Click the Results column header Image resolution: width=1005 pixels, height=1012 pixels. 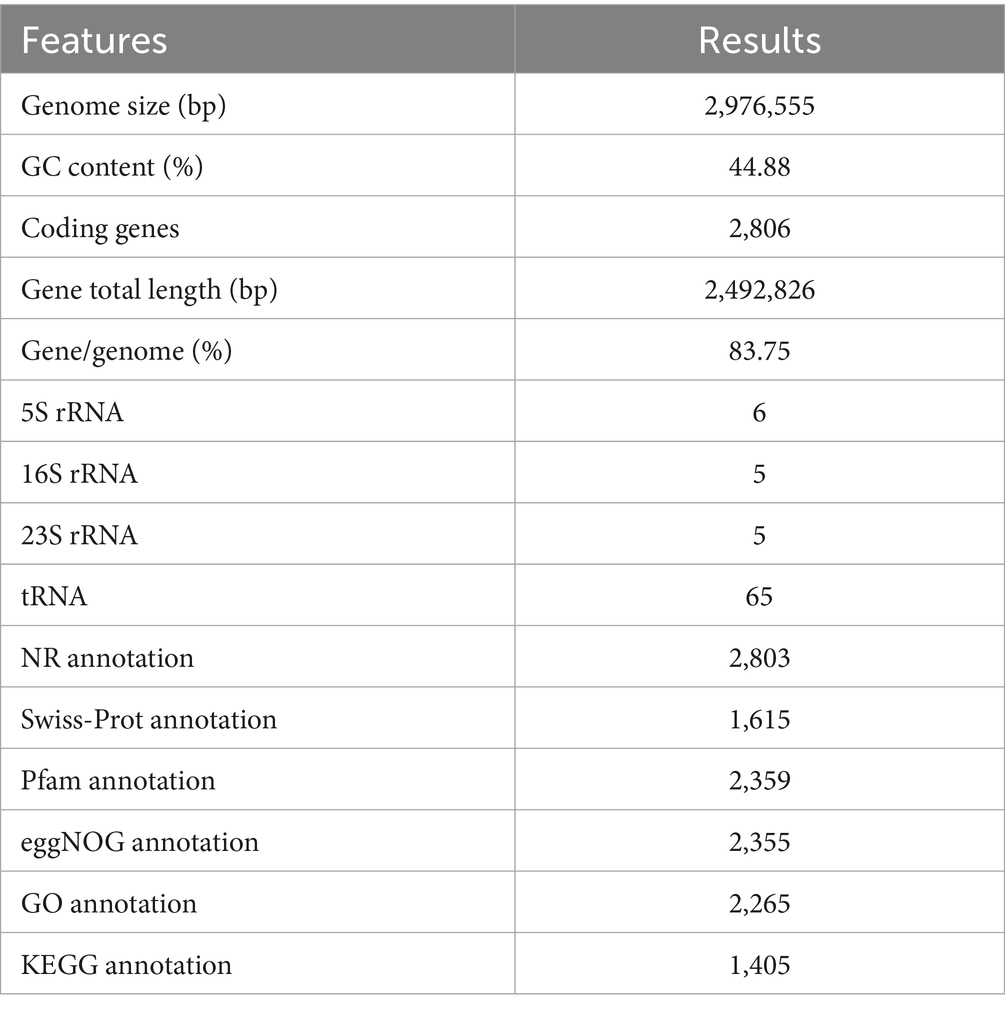(x=759, y=40)
